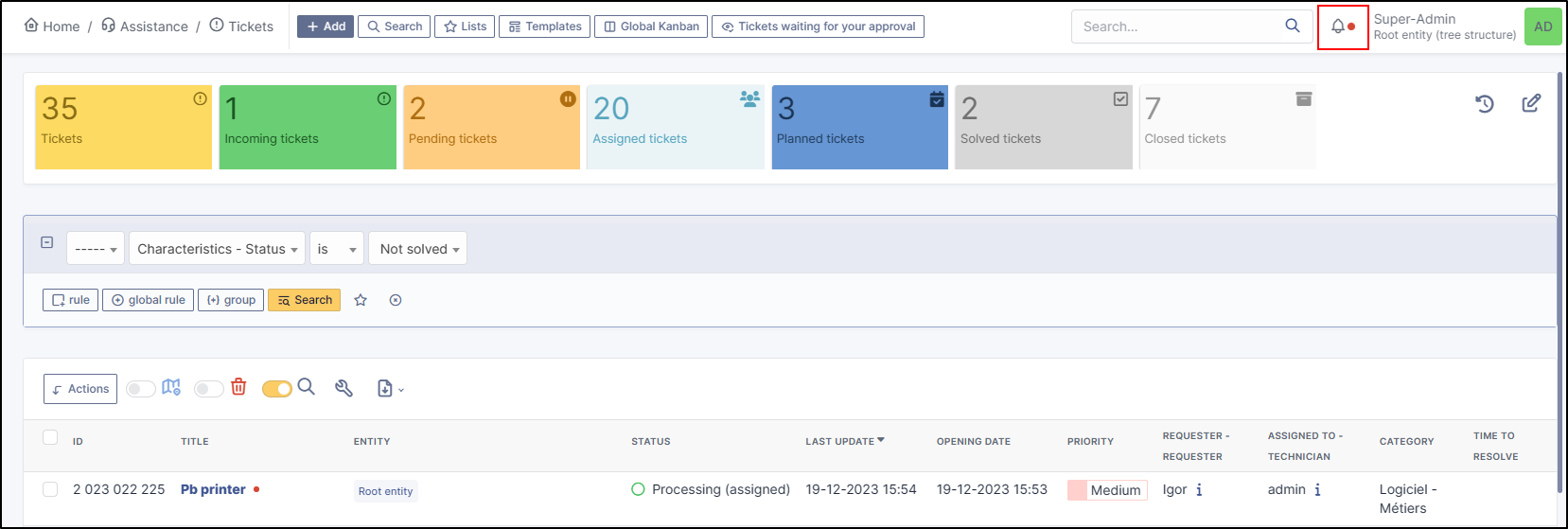Click the map view icon
The image size is (1568, 529).
click(x=171, y=387)
